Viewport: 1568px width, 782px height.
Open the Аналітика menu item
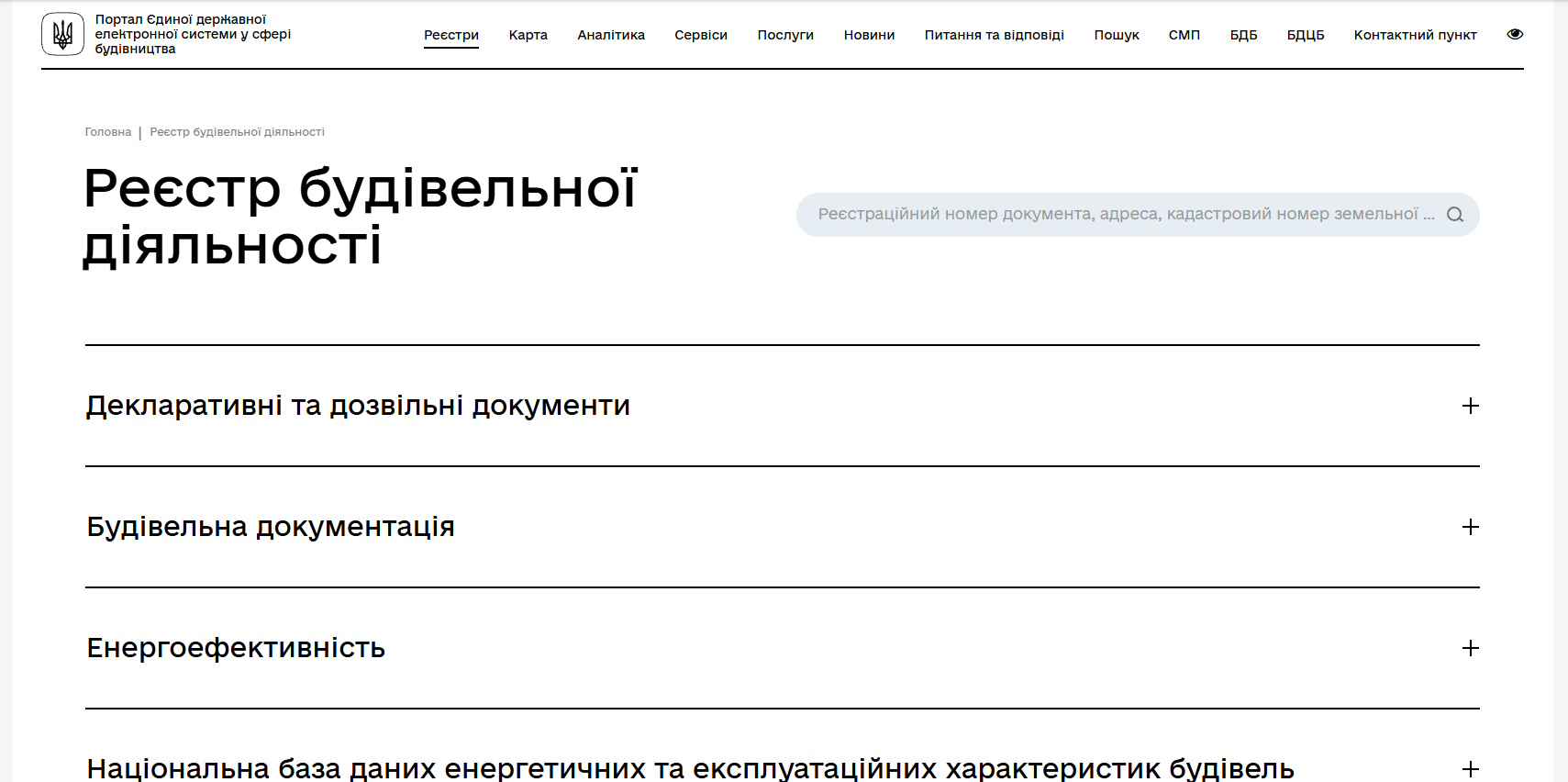(x=611, y=35)
